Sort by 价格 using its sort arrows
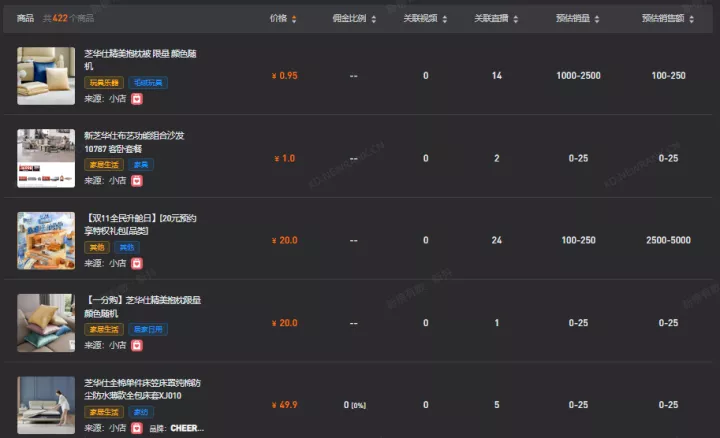This screenshot has height=438, width=720. 294,19
